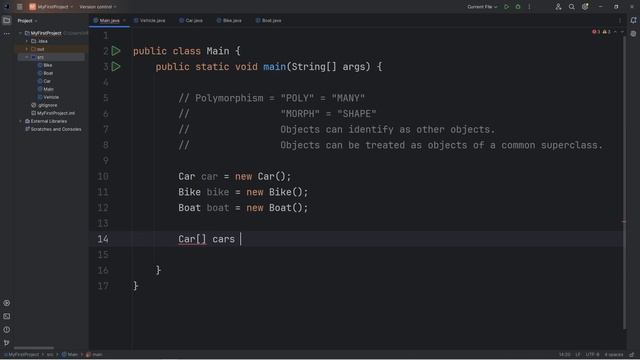Change line separator LF in status bar
The image size is (640, 360).
(x=578, y=355)
